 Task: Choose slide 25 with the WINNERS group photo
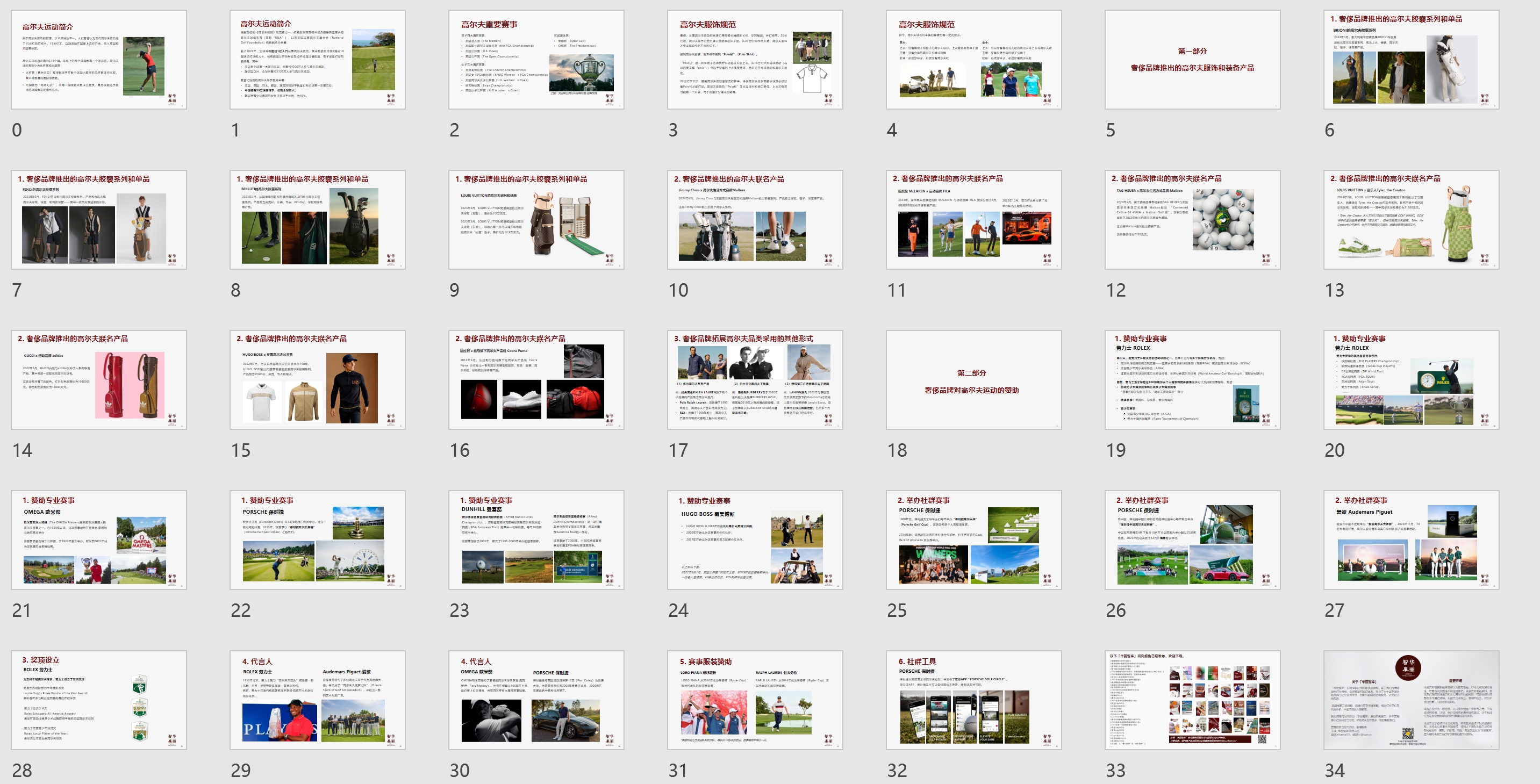(974, 540)
